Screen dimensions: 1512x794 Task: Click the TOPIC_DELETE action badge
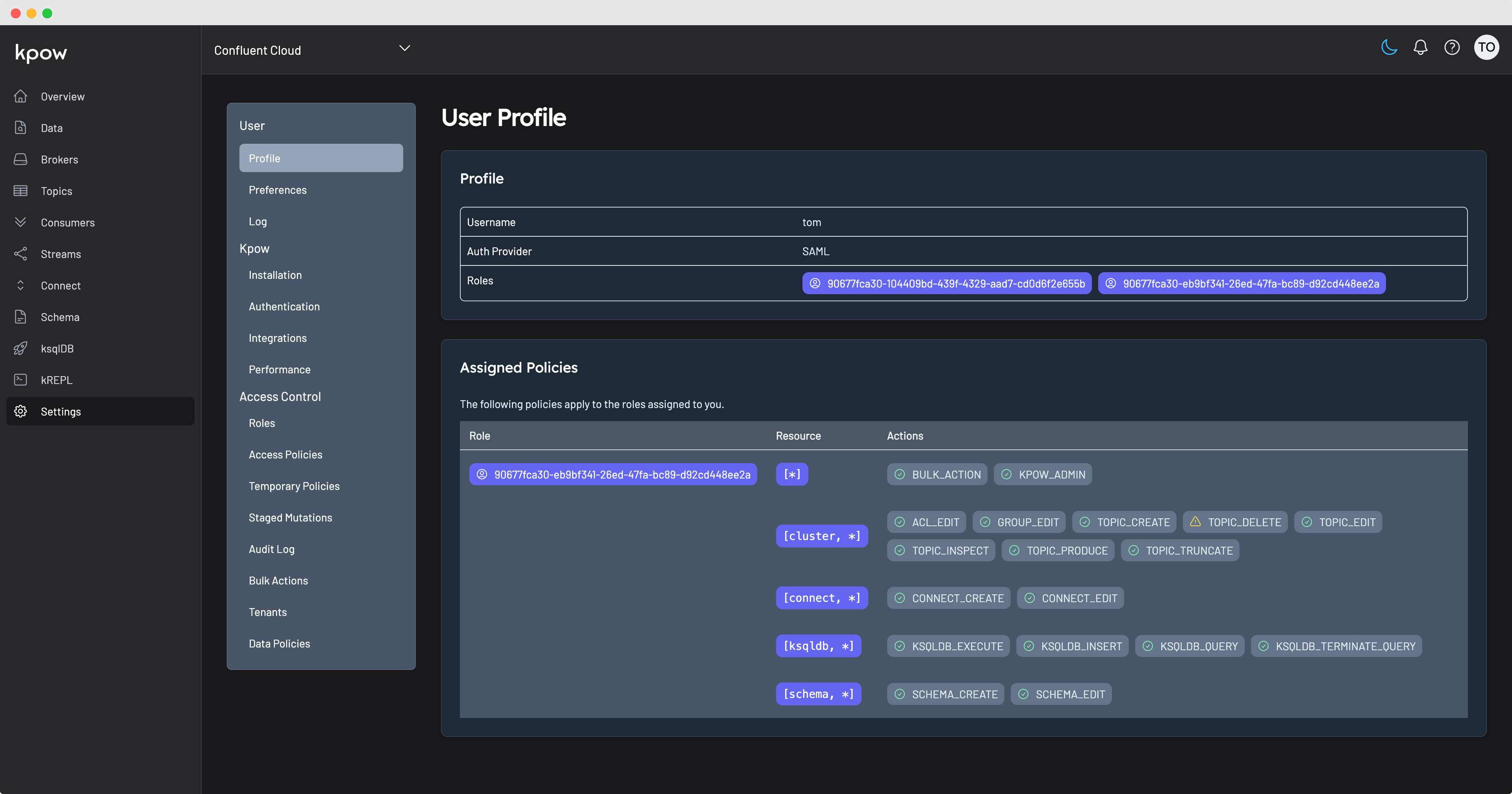pos(1235,522)
